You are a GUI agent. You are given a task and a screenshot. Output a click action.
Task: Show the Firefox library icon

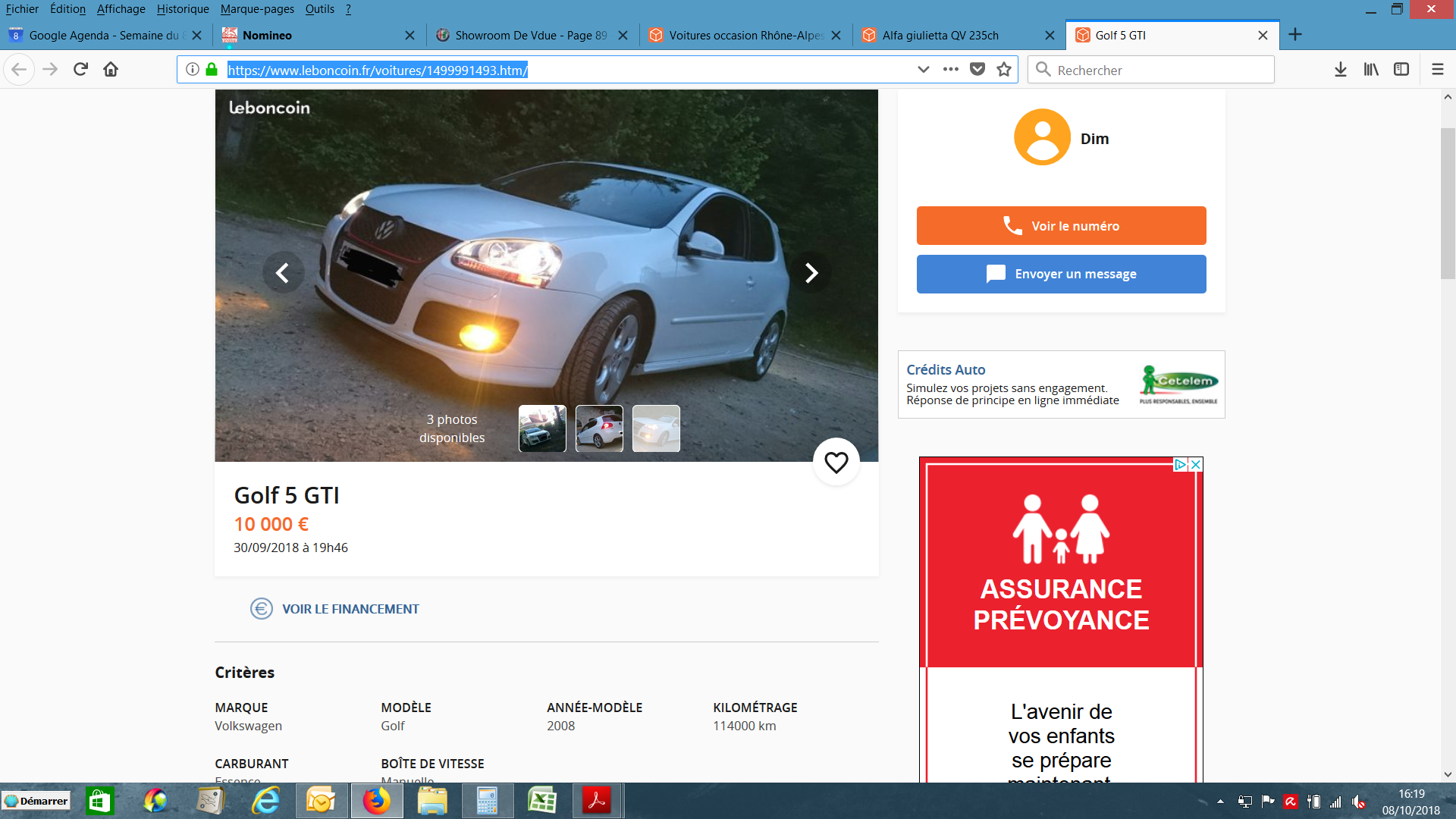tap(1371, 69)
